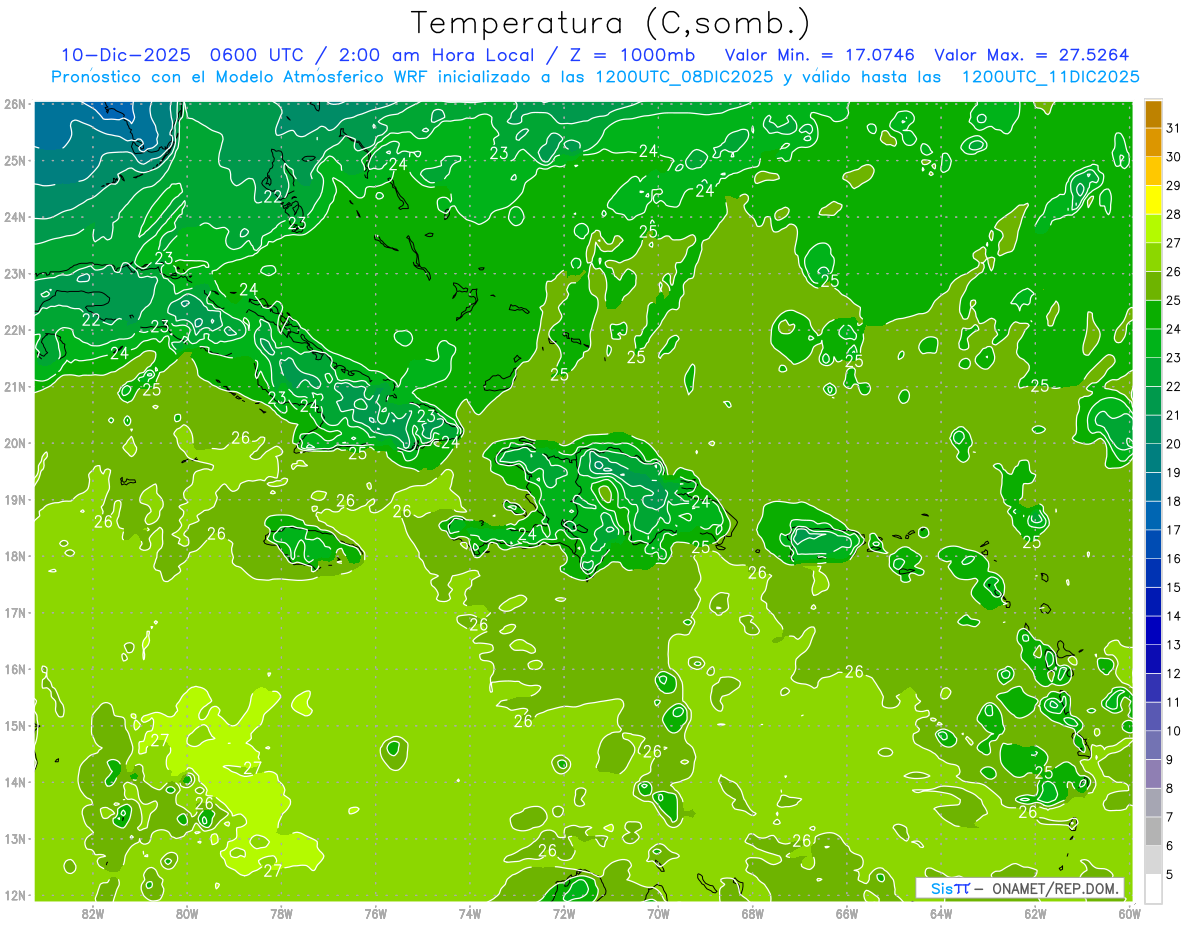Click the "21N" latitude label
Viewport: 1200px width, 927px height.
15,386
